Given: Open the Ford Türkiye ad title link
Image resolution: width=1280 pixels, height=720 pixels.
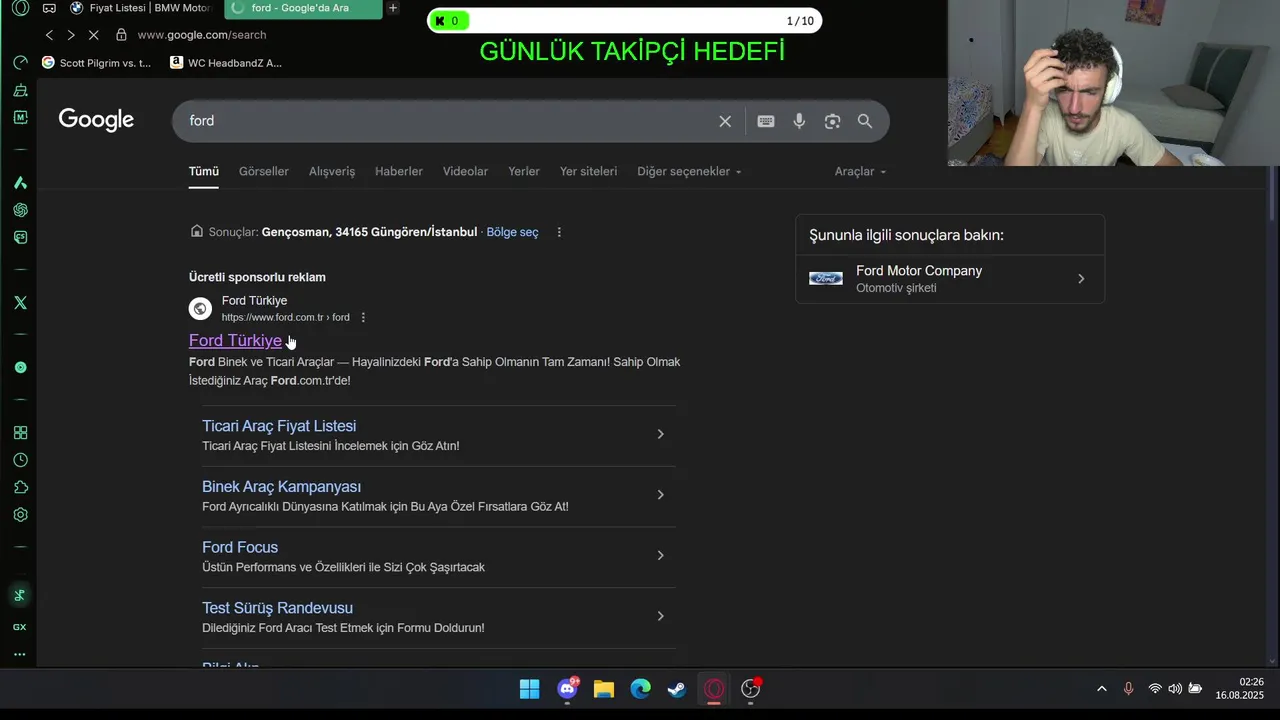Looking at the screenshot, I should (235, 340).
